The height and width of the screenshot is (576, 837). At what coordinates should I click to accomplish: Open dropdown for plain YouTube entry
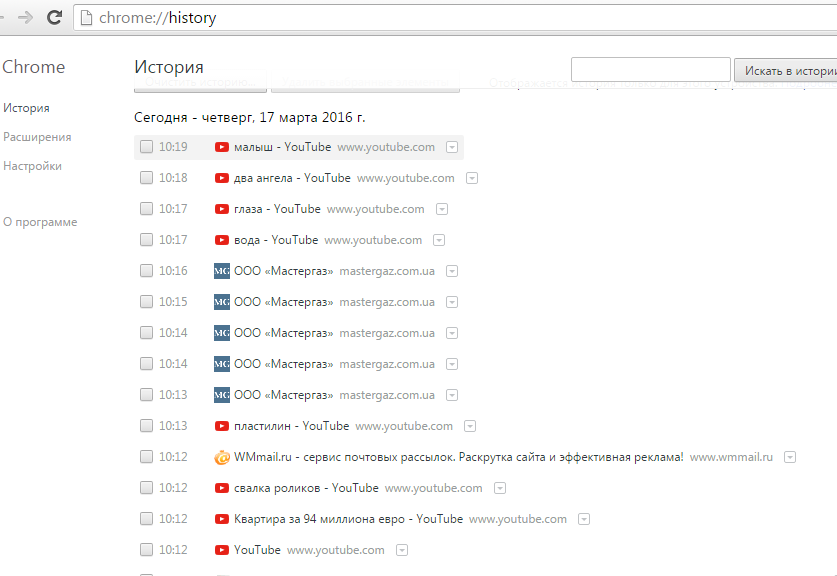tap(402, 549)
